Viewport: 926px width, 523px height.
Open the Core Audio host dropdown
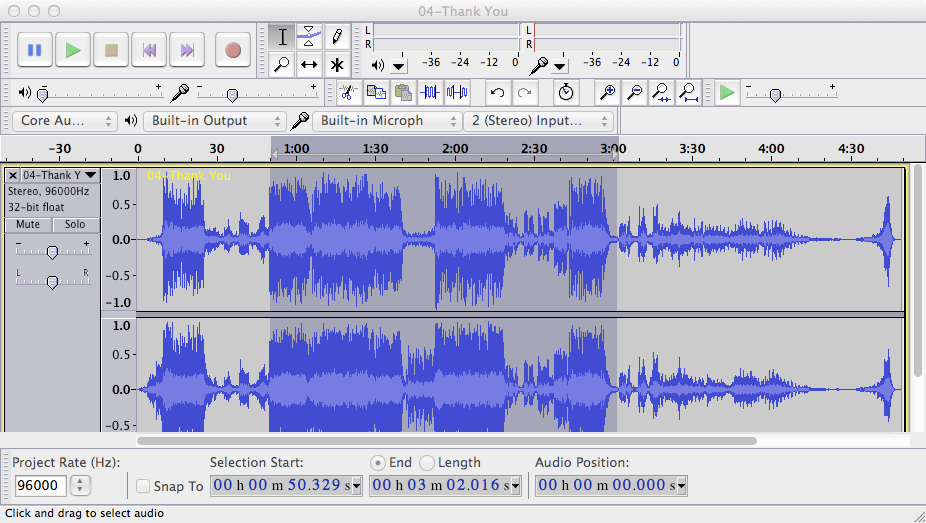pos(64,121)
